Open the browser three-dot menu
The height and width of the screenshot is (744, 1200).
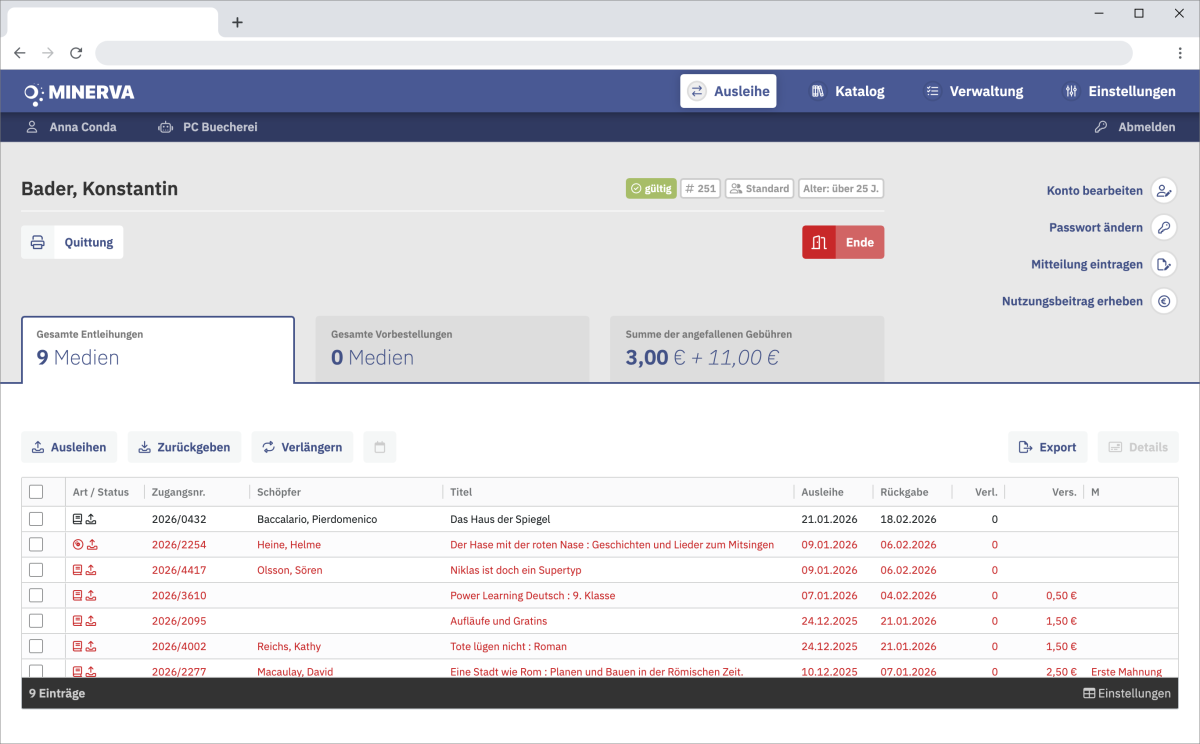1180,53
